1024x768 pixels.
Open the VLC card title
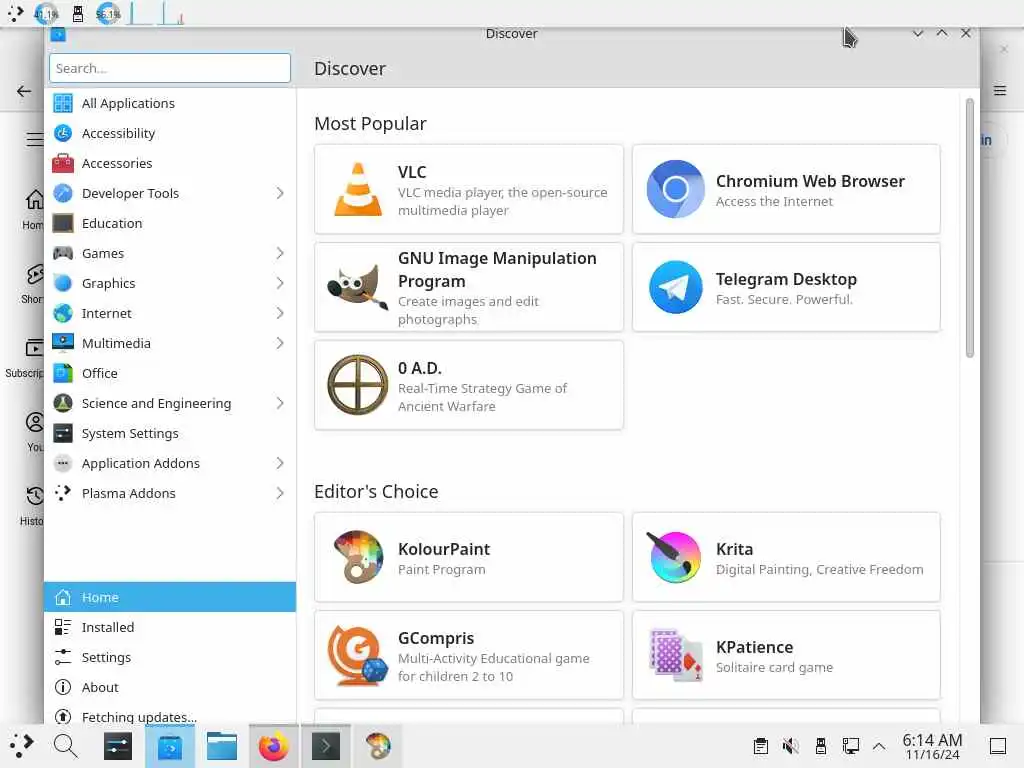412,172
